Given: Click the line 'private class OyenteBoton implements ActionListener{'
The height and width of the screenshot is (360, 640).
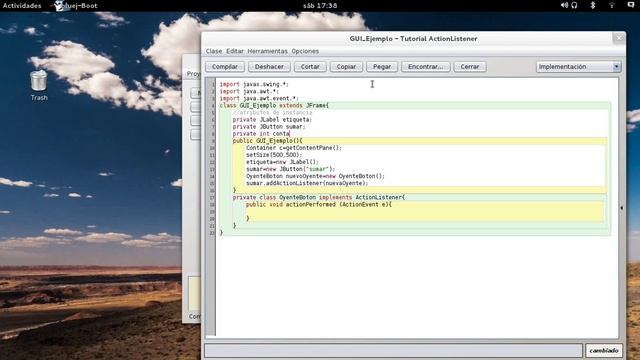Looking at the screenshot, I should [319, 197].
